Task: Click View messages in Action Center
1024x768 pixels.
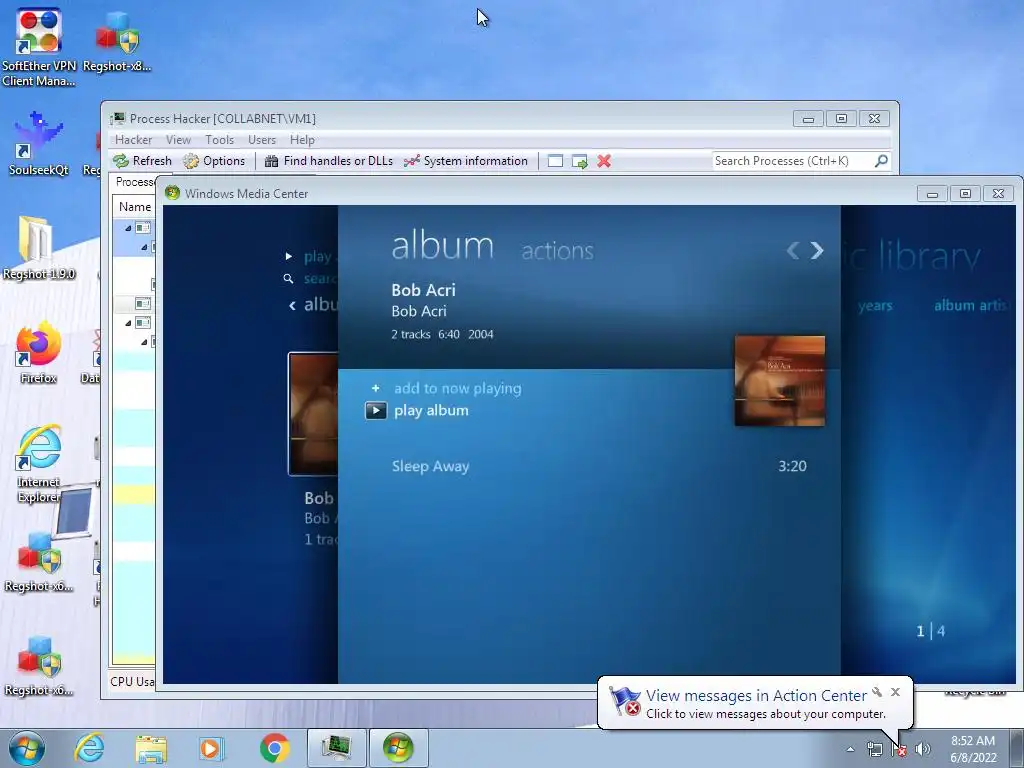Action: pyautogui.click(x=756, y=696)
